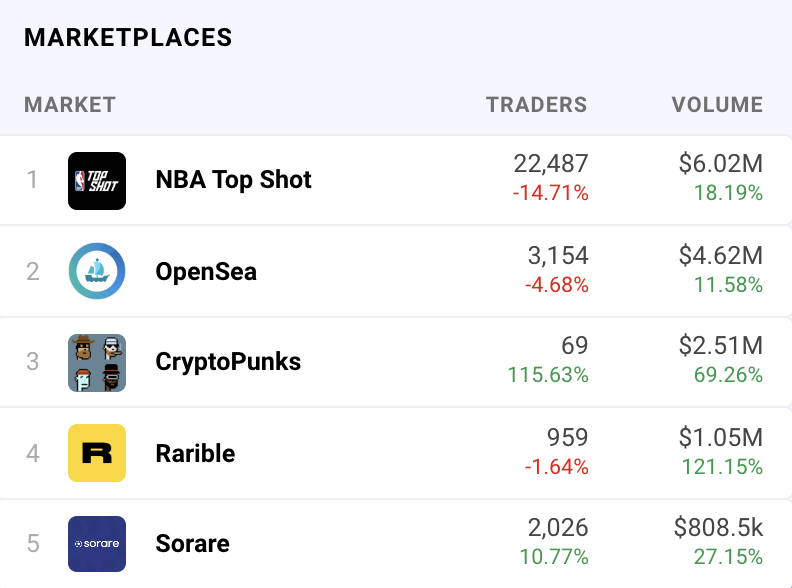Open the OpenSea marketplace name link
The image size is (792, 588).
tap(206, 272)
